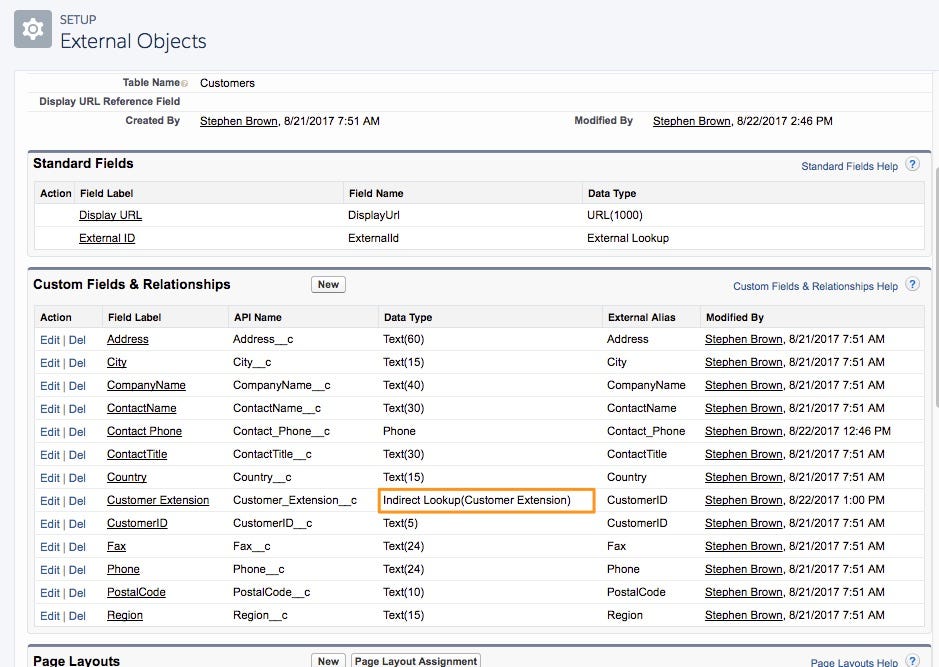Click Page Layouts help question mark icon
The image size is (939, 667).
click(x=912, y=660)
